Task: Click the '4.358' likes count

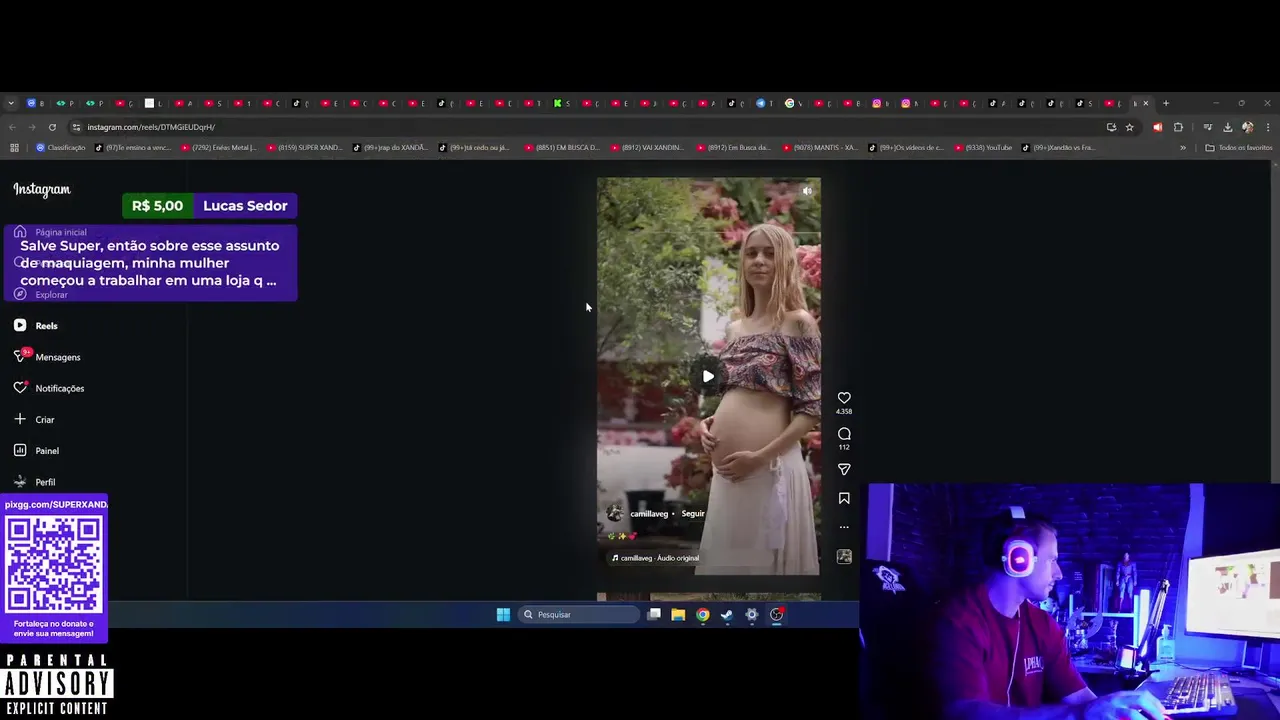Action: click(x=844, y=411)
